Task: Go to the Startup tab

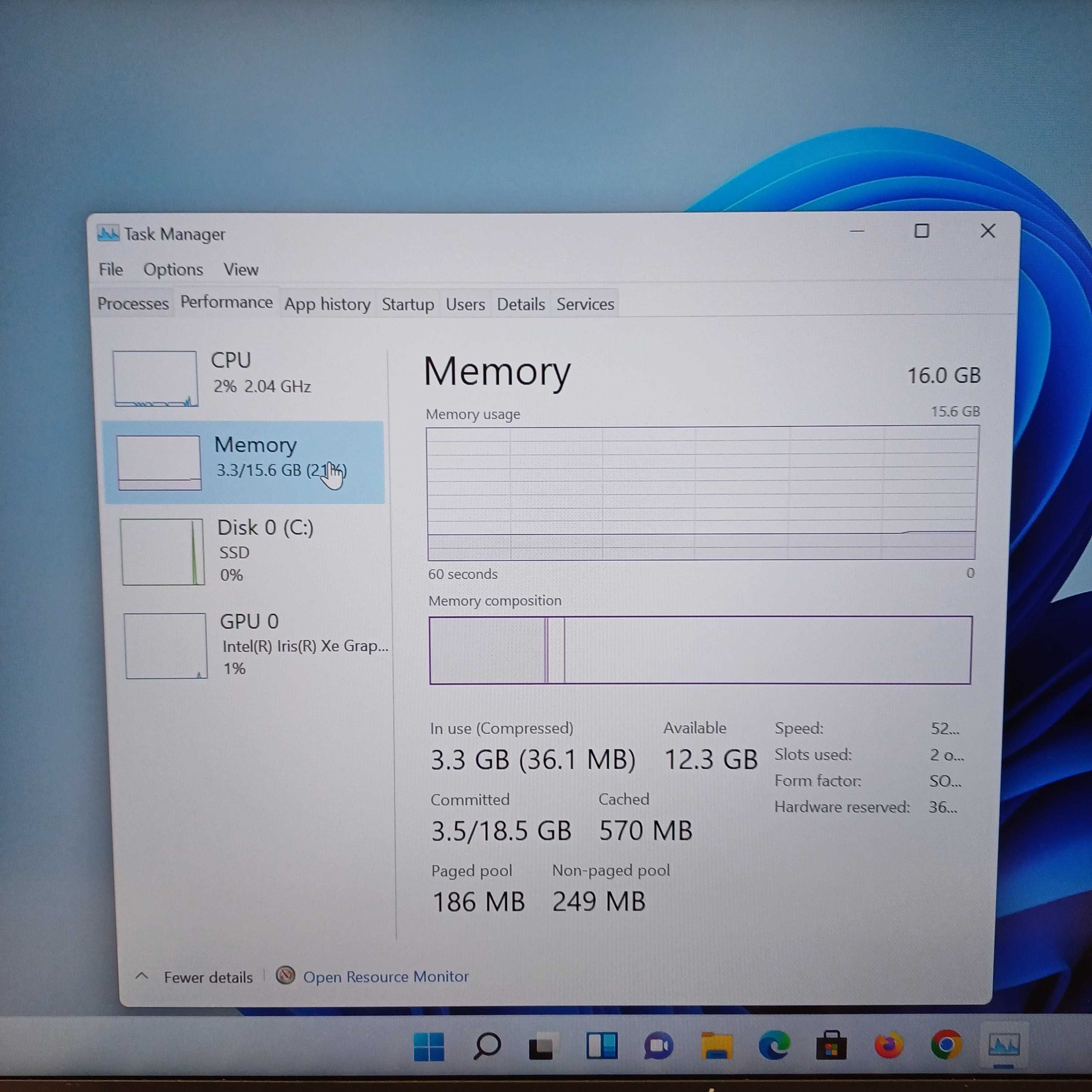Action: (x=408, y=304)
